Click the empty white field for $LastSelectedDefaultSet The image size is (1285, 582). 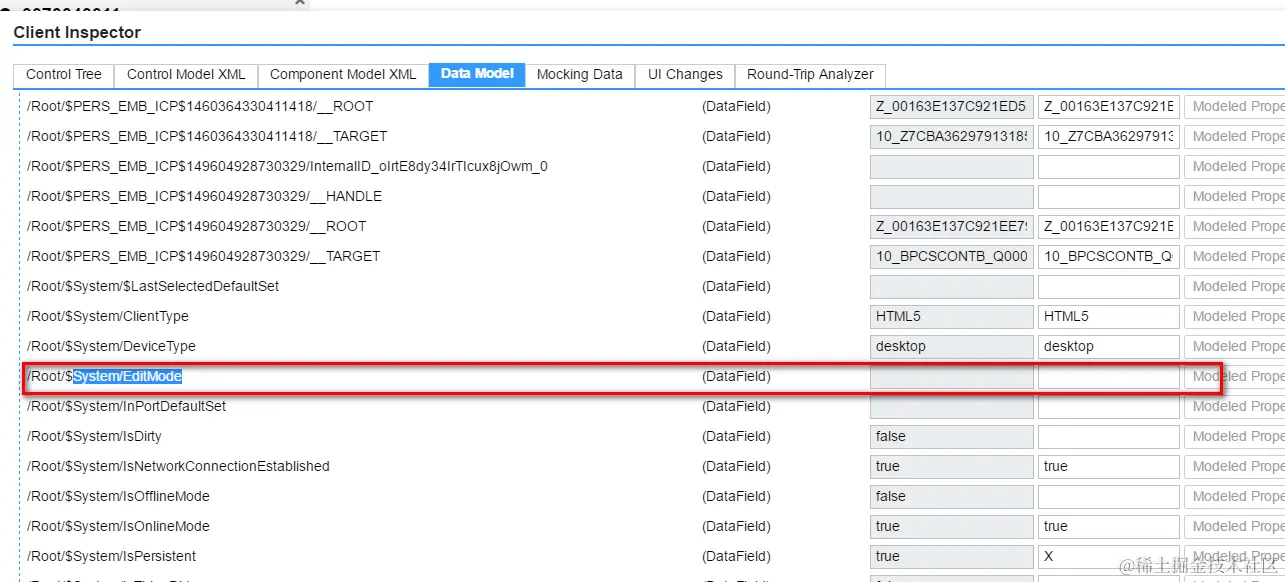pyautogui.click(x=1108, y=287)
